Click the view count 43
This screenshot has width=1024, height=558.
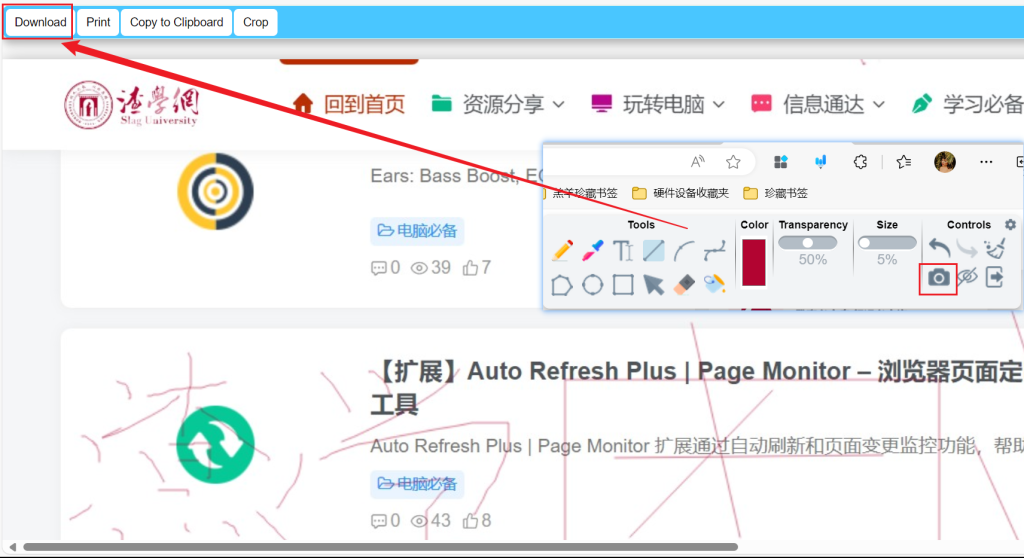coord(431,521)
